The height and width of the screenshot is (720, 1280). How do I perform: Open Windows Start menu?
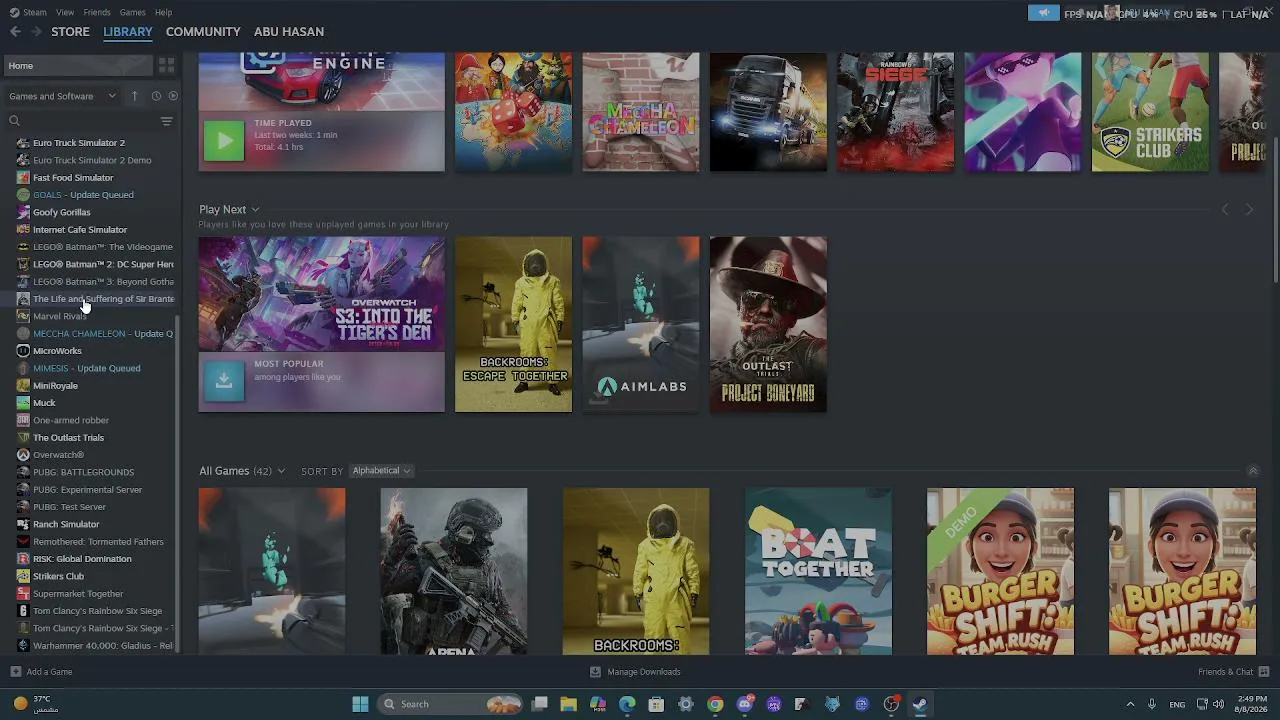[360, 704]
